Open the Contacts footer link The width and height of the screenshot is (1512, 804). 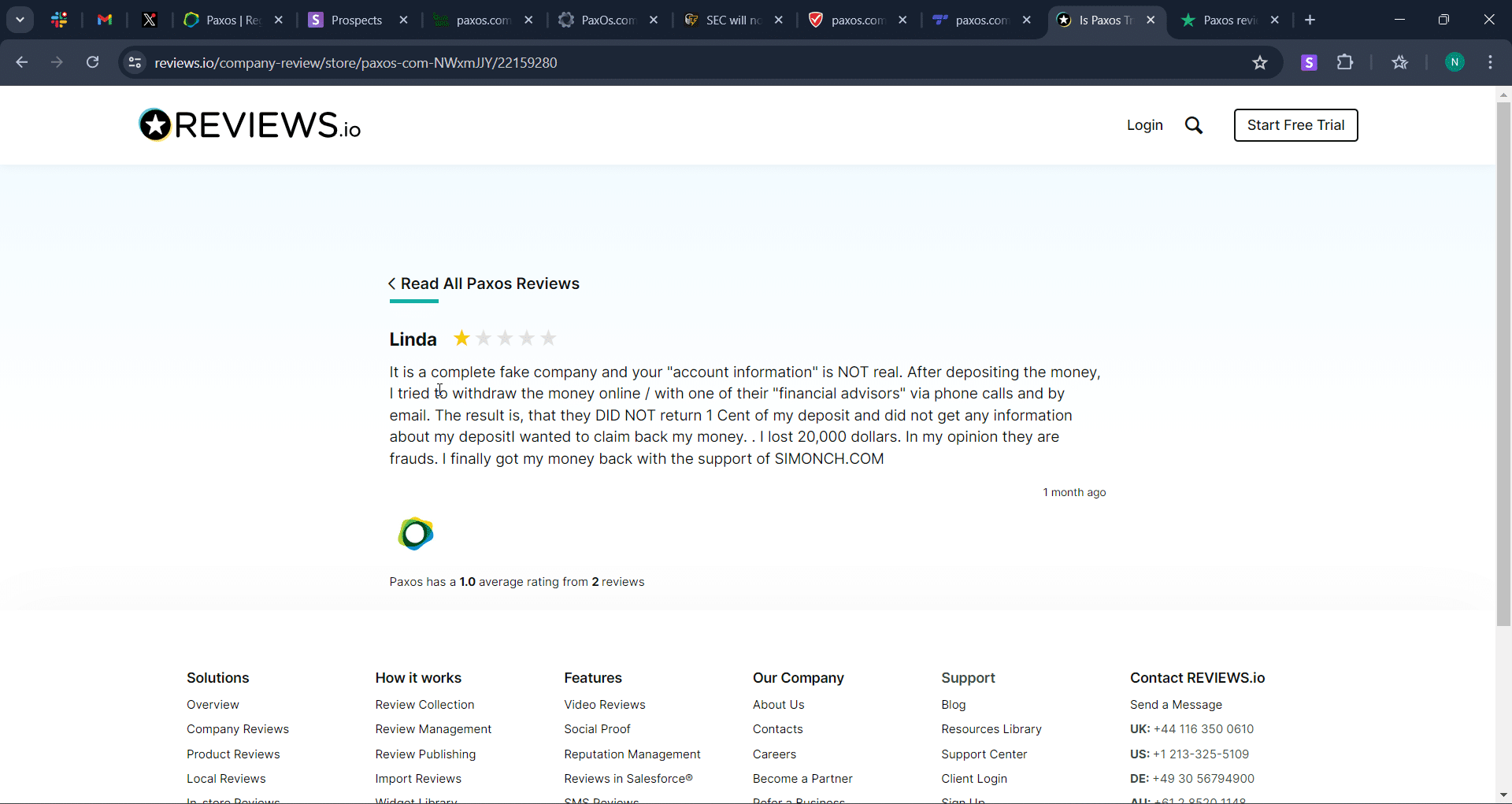tap(778, 729)
